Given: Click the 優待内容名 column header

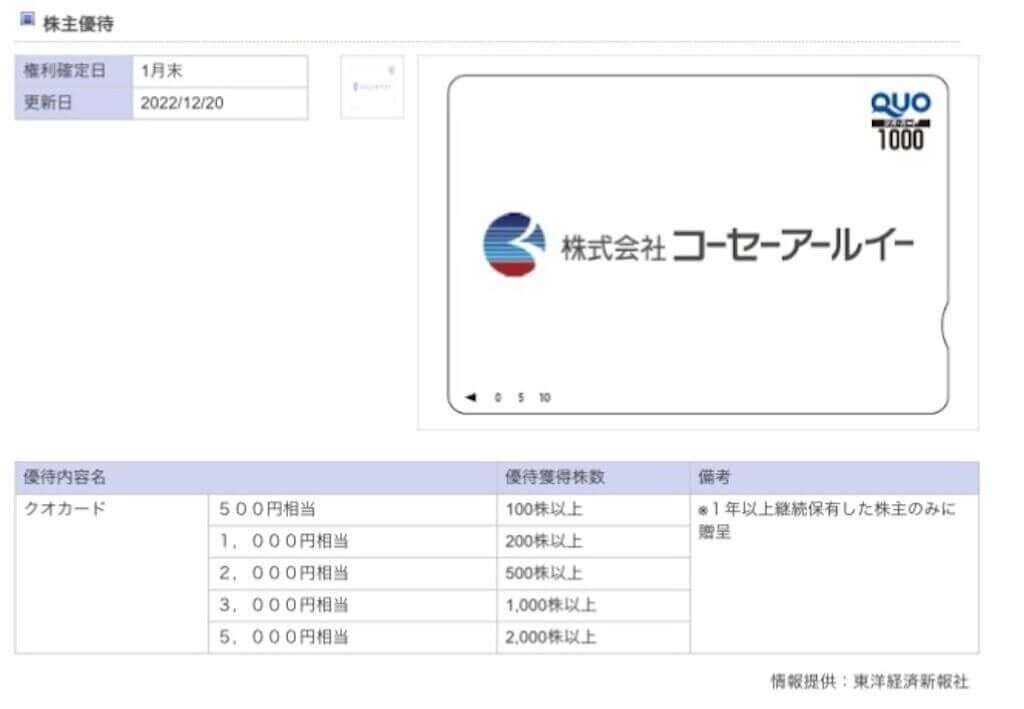Looking at the screenshot, I should 255,477.
